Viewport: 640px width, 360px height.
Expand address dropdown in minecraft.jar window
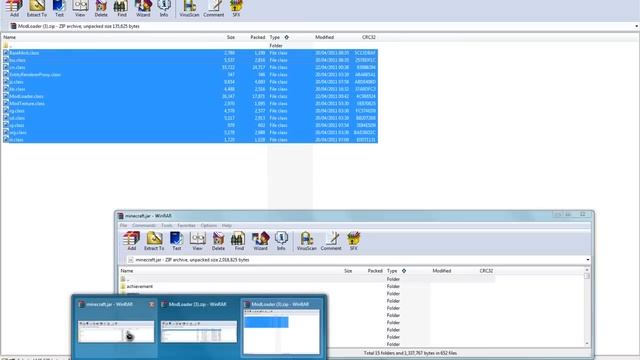[x=588, y=260]
